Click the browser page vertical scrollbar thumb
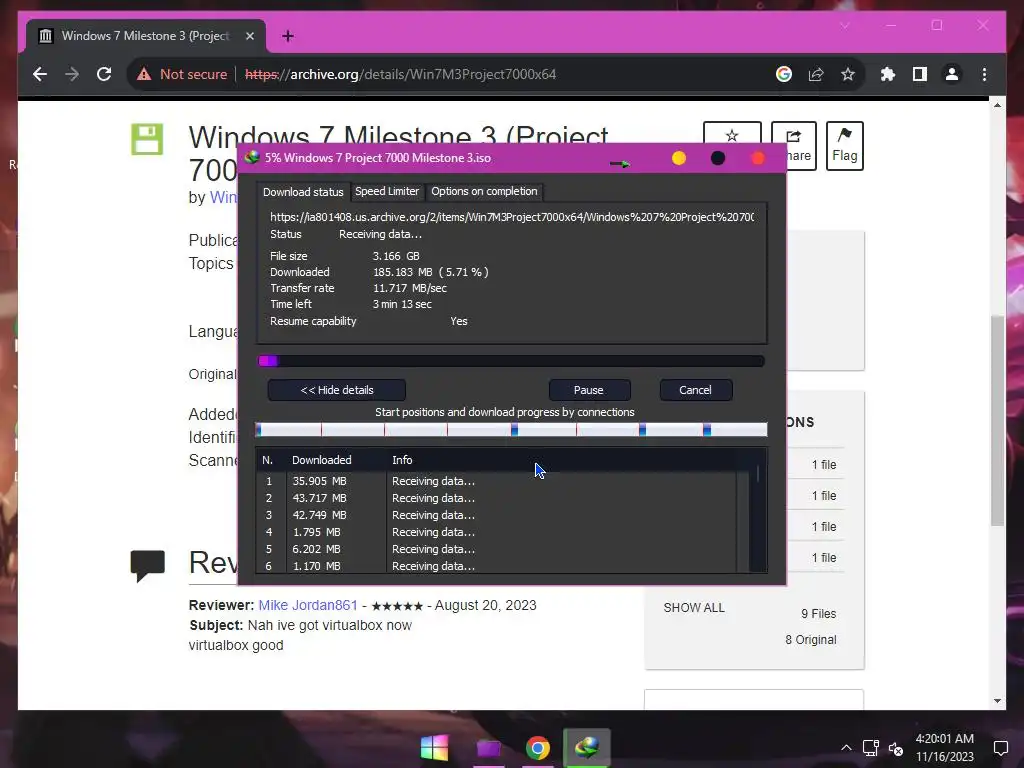Image resolution: width=1024 pixels, height=768 pixels. coord(997,420)
